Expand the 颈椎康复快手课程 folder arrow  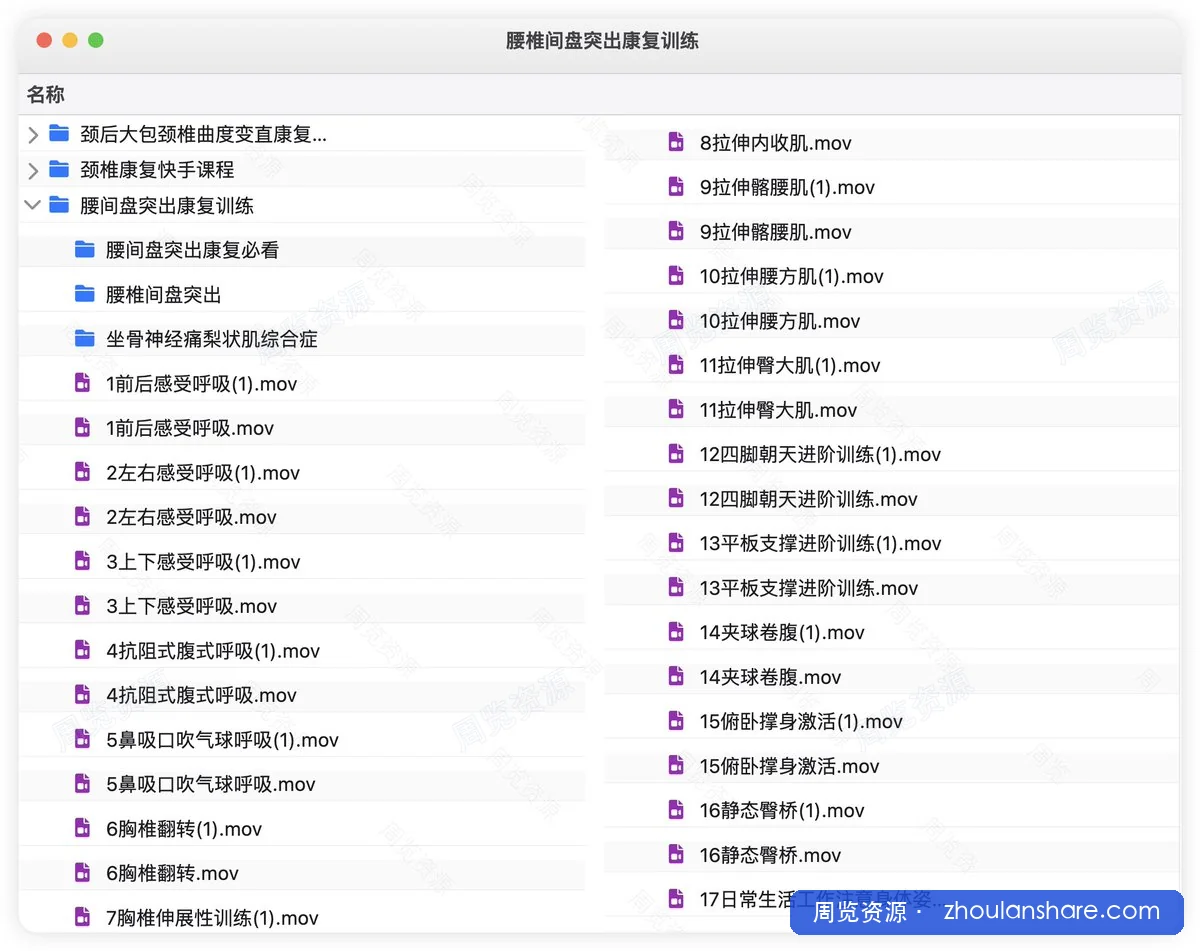[x=33, y=170]
